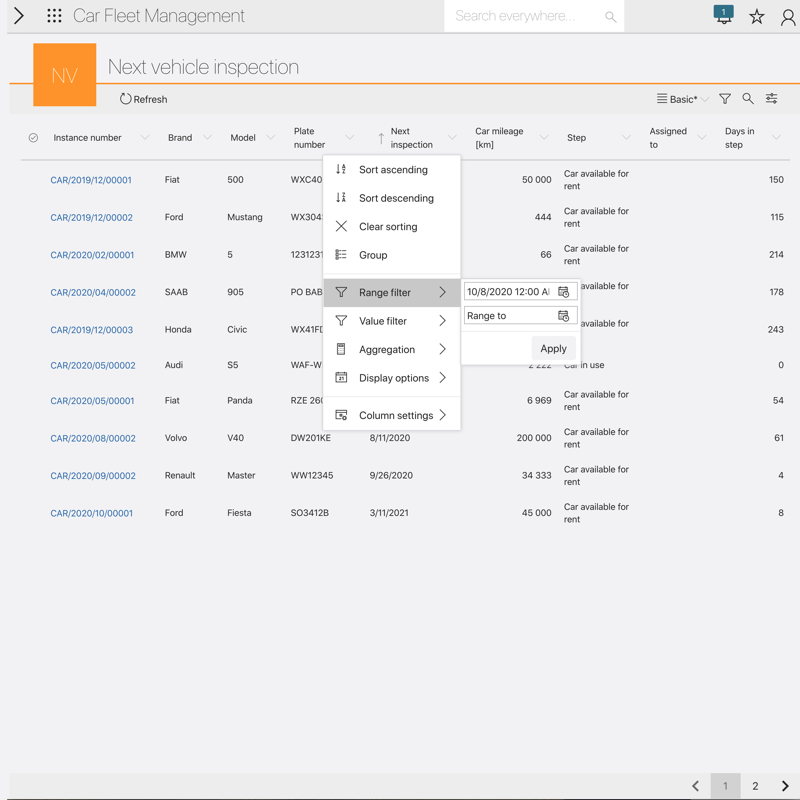Image resolution: width=800 pixels, height=800 pixels.
Task: Click the Search everywhere input field
Action: pos(525,16)
